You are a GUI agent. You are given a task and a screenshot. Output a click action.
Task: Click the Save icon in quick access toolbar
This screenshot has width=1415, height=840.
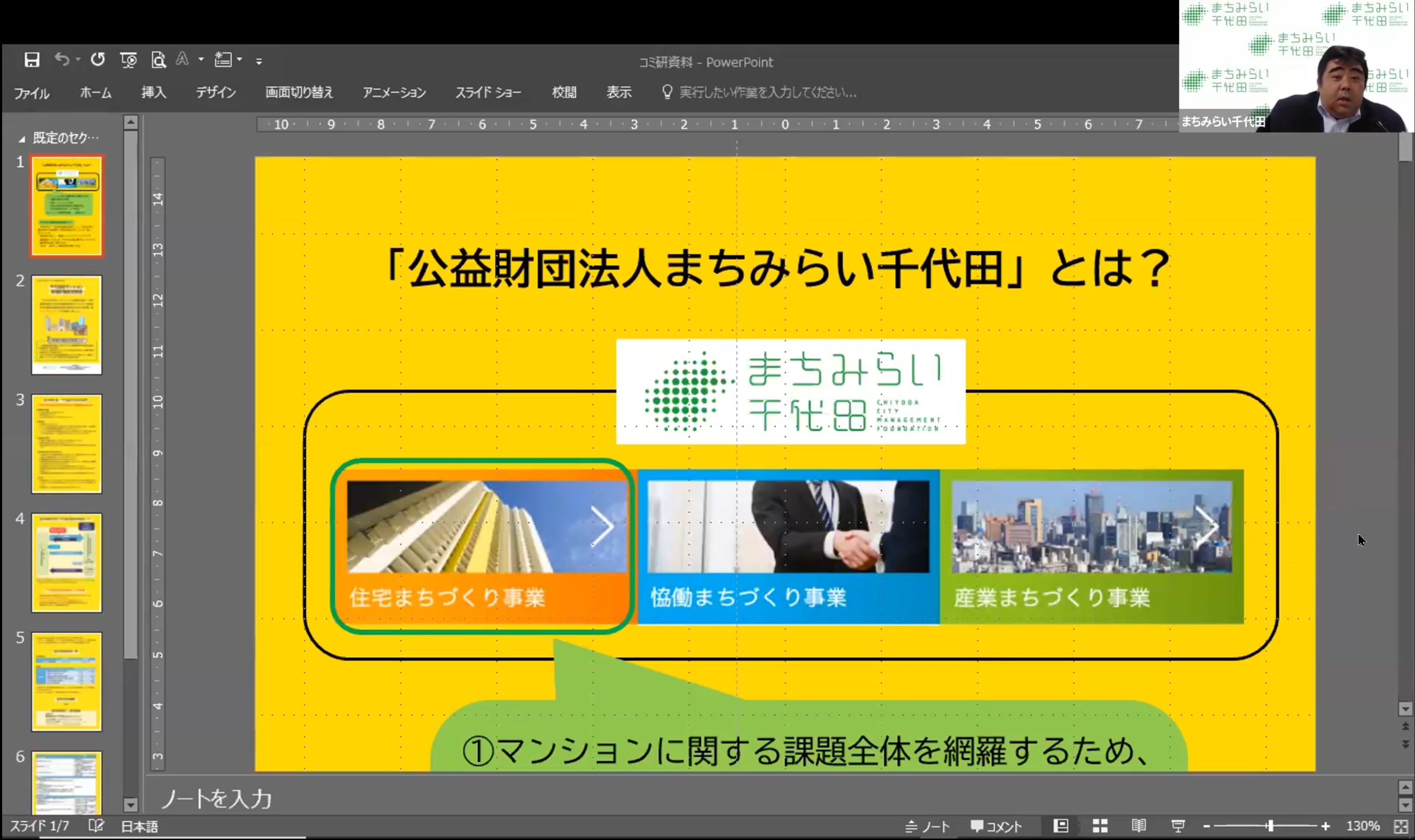point(32,59)
